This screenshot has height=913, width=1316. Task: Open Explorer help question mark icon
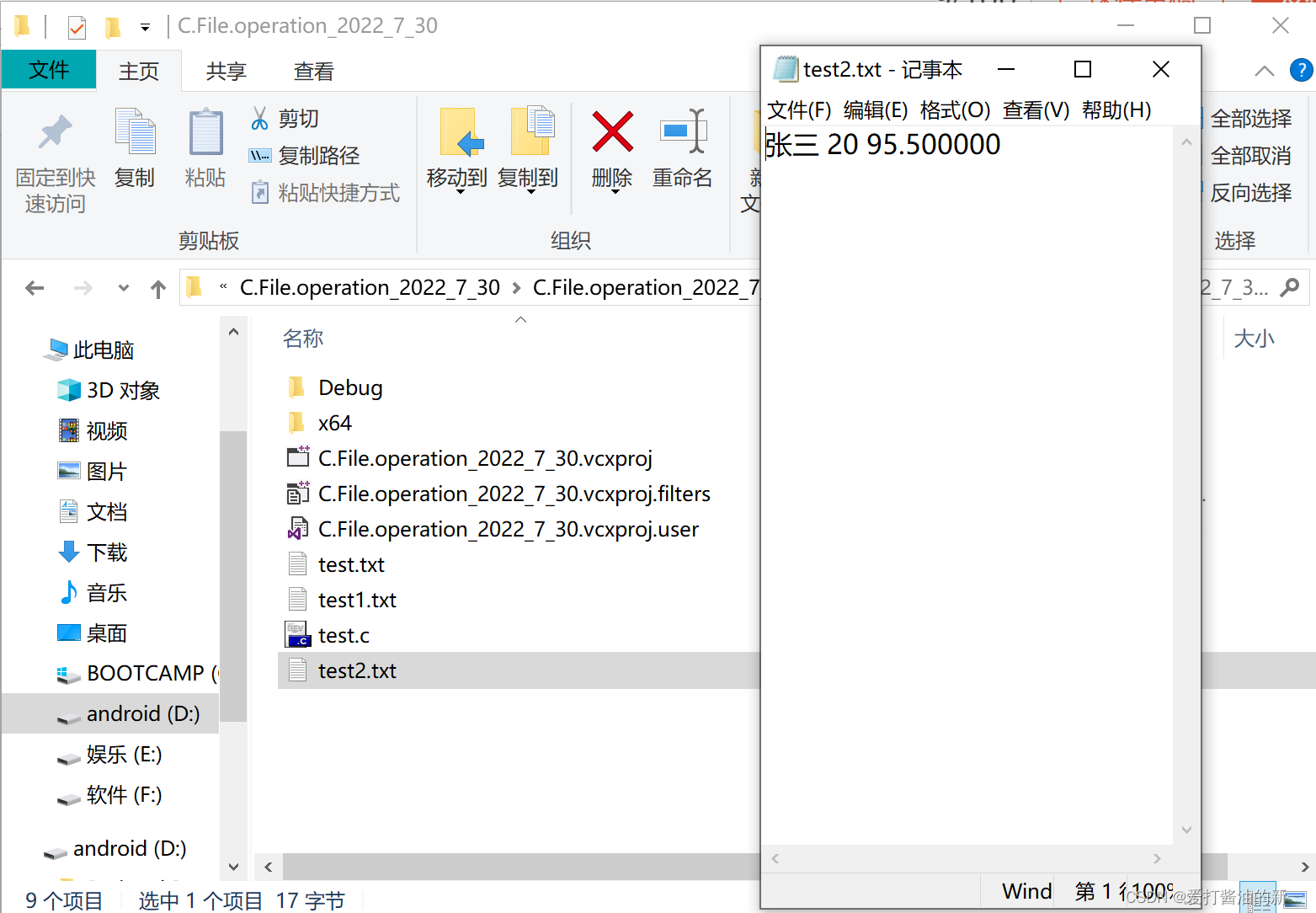(1302, 70)
